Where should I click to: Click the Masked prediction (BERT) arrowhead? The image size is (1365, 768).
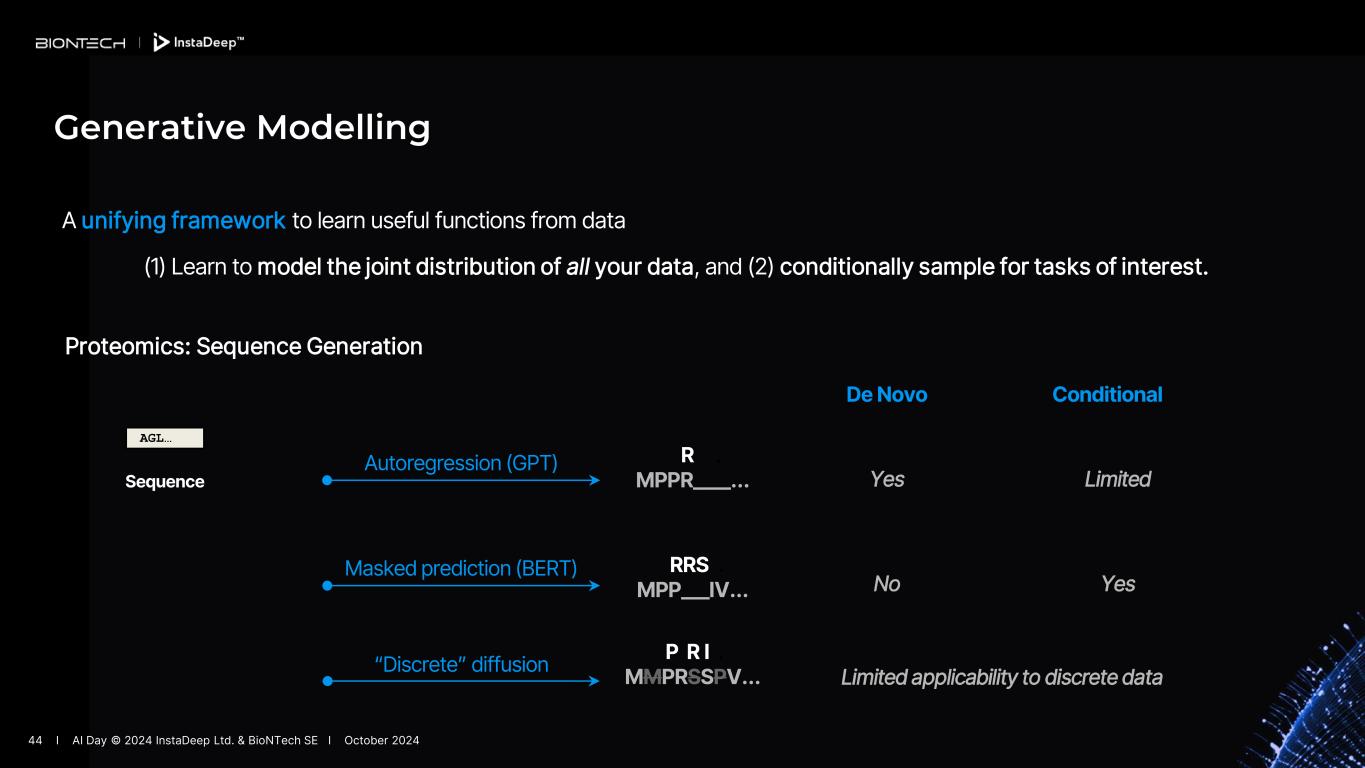click(x=594, y=586)
